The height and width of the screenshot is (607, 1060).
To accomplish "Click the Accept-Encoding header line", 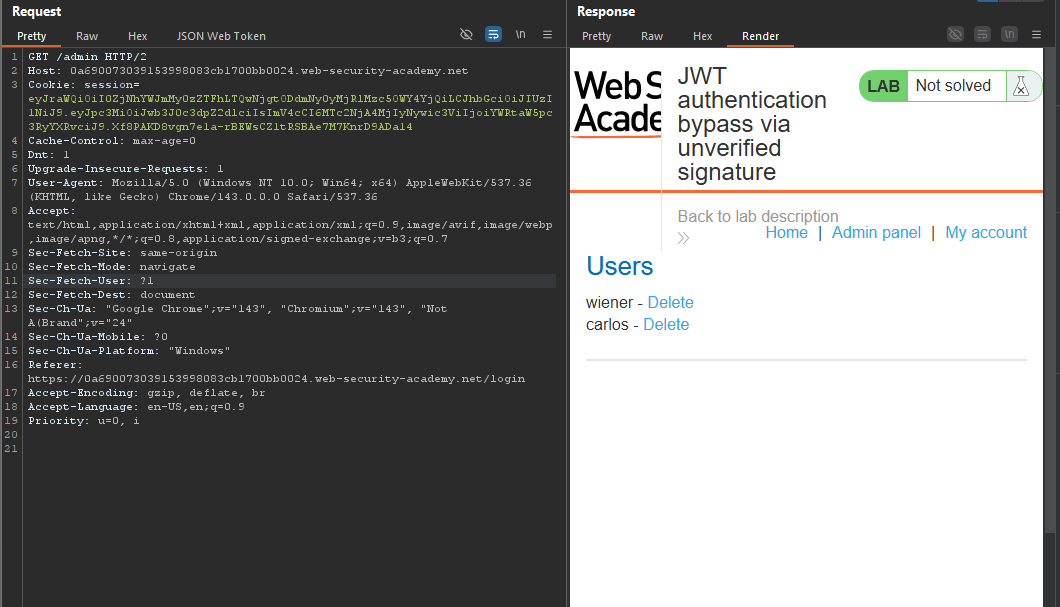I will click(x=147, y=393).
